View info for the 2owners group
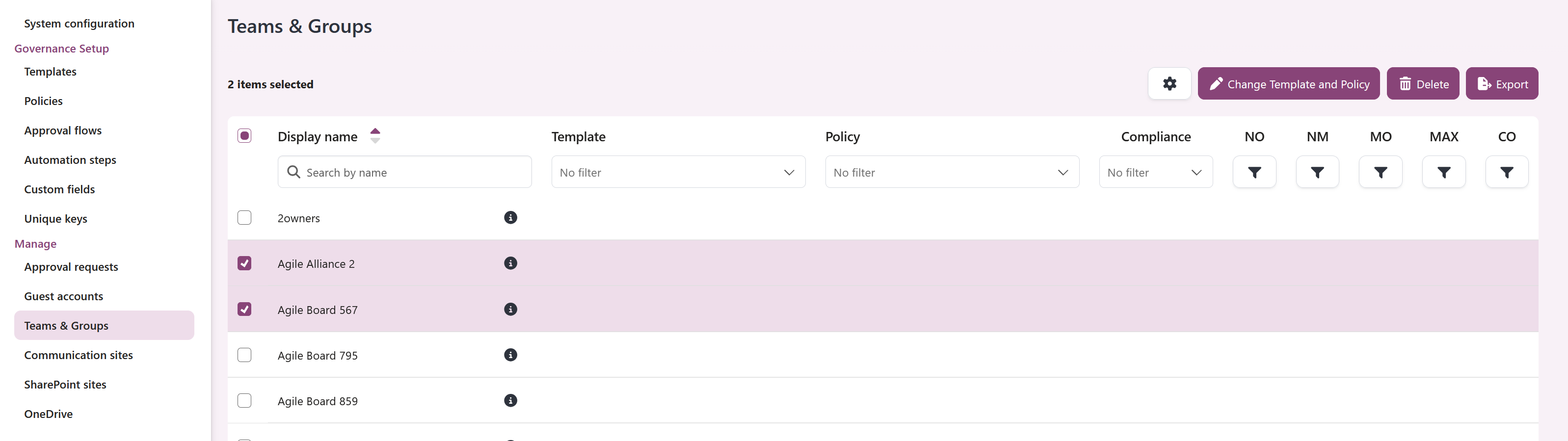The image size is (1568, 441). pyautogui.click(x=511, y=217)
